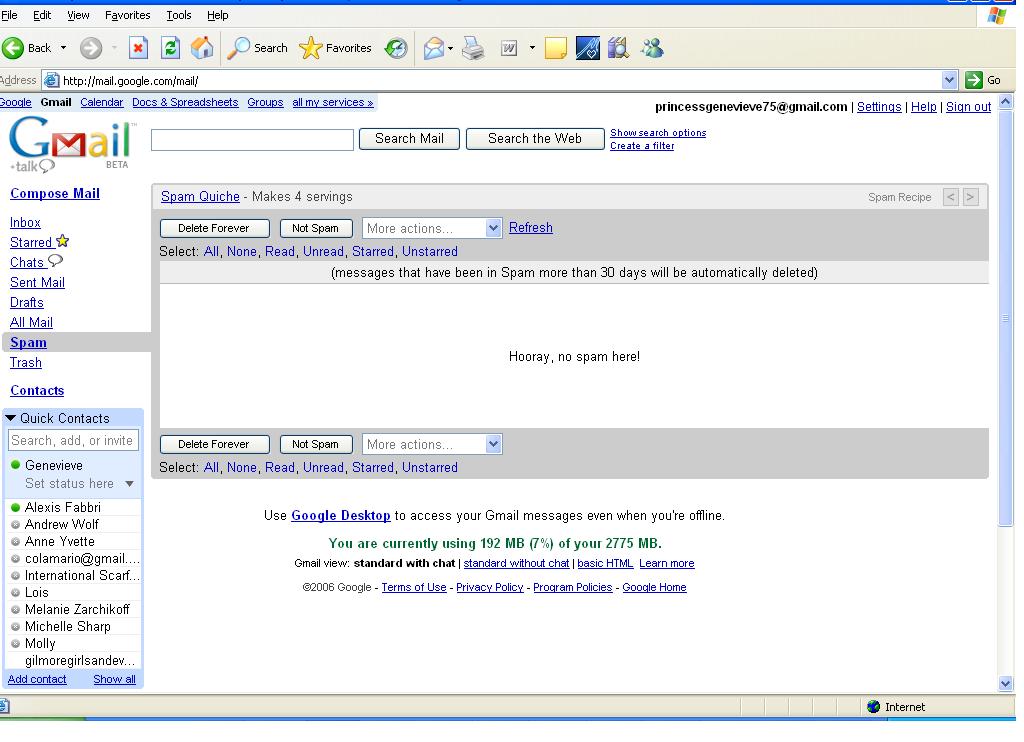
Task: Click the Show search options link
Action: [x=658, y=133]
